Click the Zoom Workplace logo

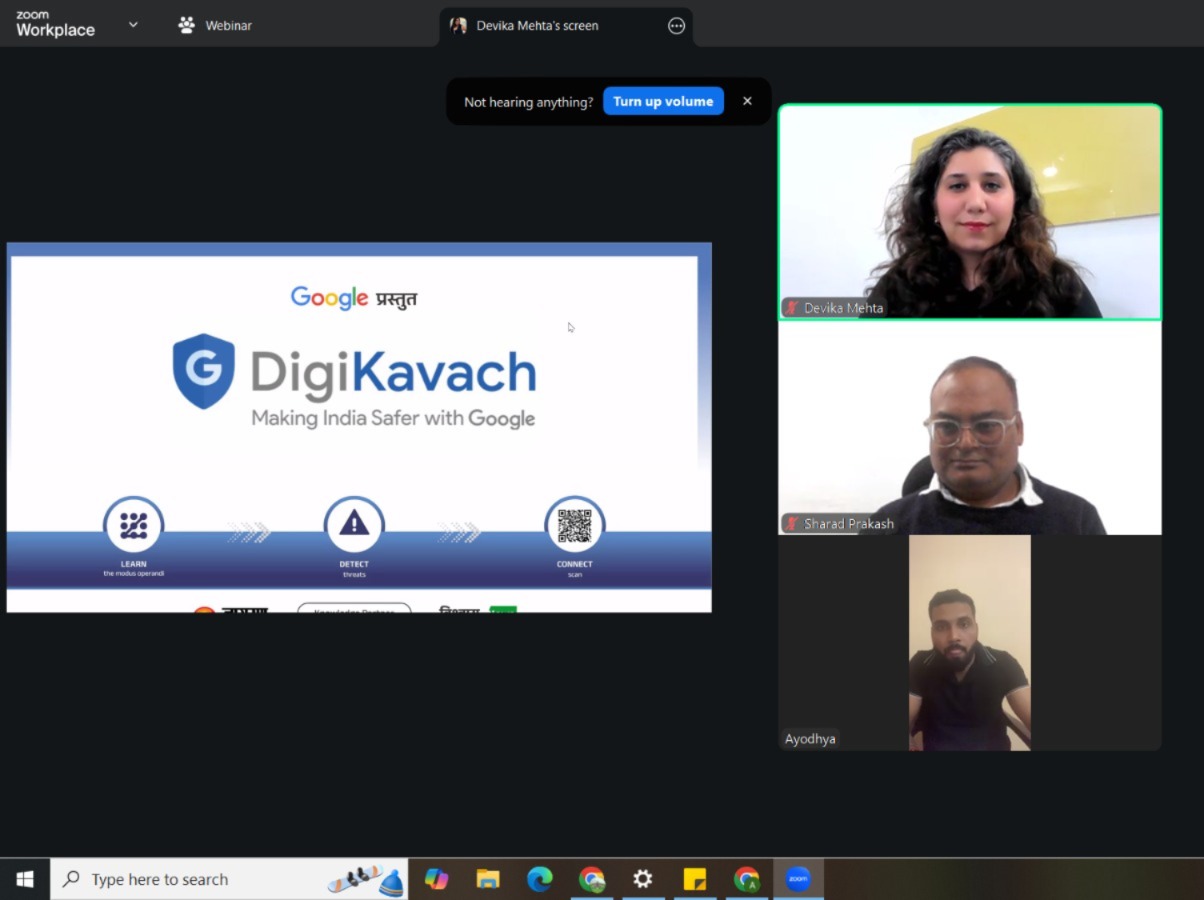55,25
